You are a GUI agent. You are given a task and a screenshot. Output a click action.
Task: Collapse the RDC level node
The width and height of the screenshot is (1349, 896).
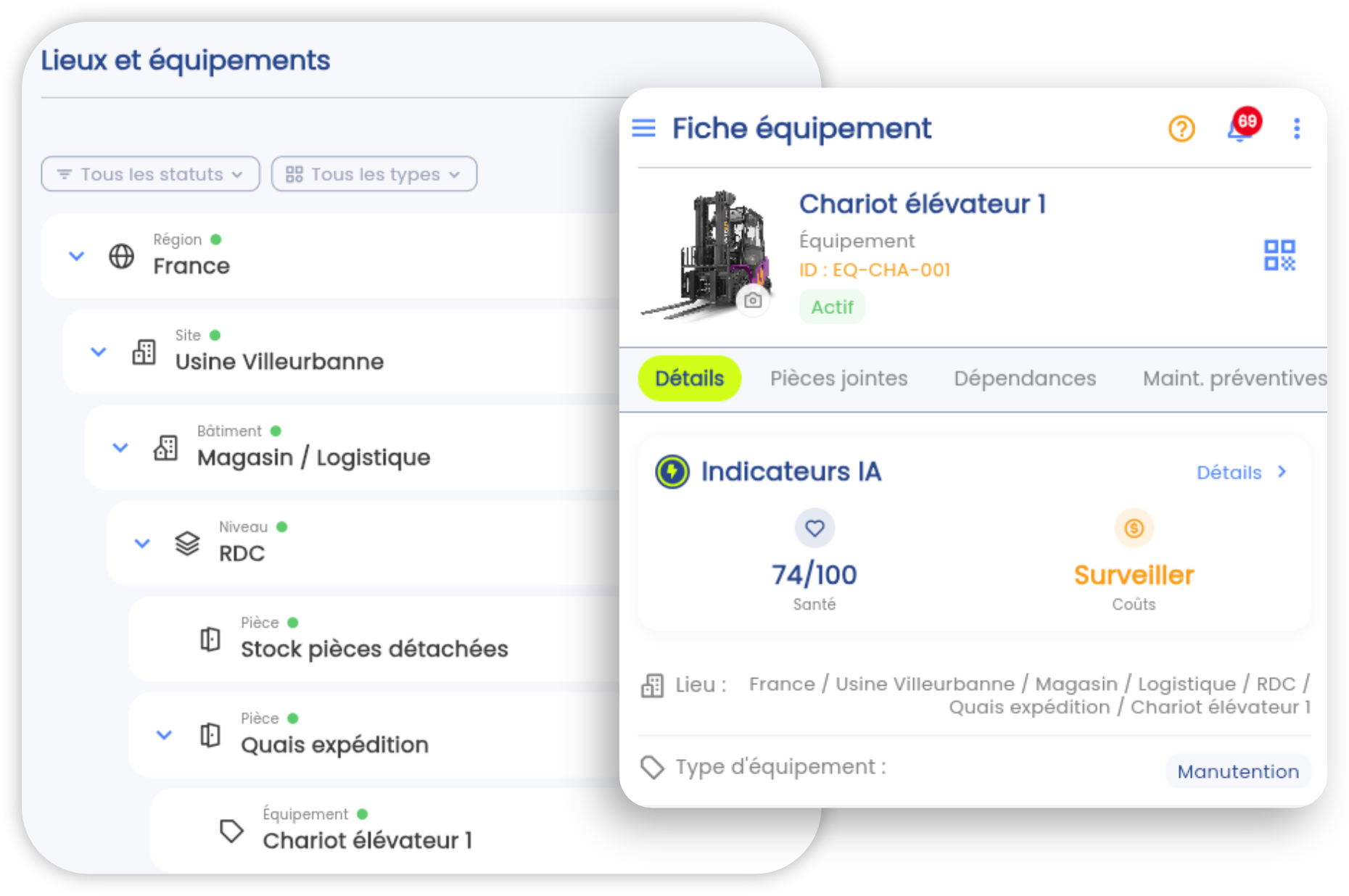pyautogui.click(x=142, y=543)
